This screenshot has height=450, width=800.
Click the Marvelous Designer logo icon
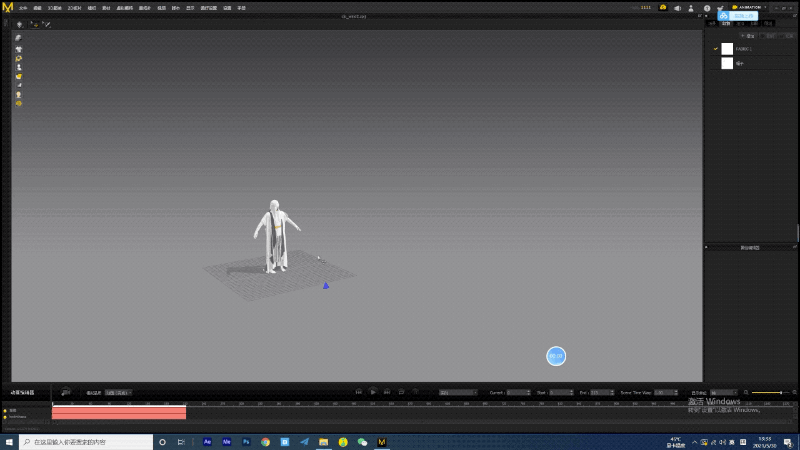point(8,8)
